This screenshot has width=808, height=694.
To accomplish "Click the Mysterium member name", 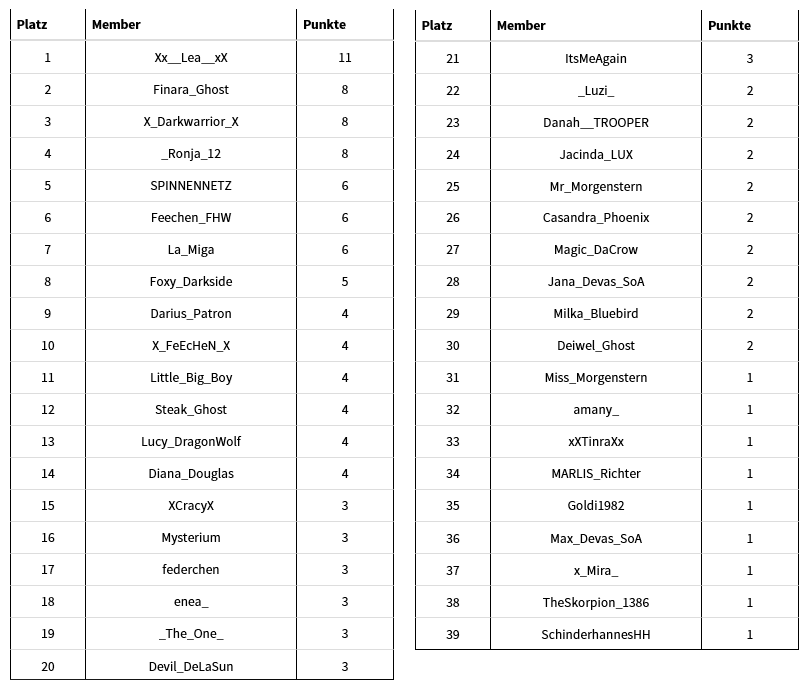I will [x=191, y=538].
